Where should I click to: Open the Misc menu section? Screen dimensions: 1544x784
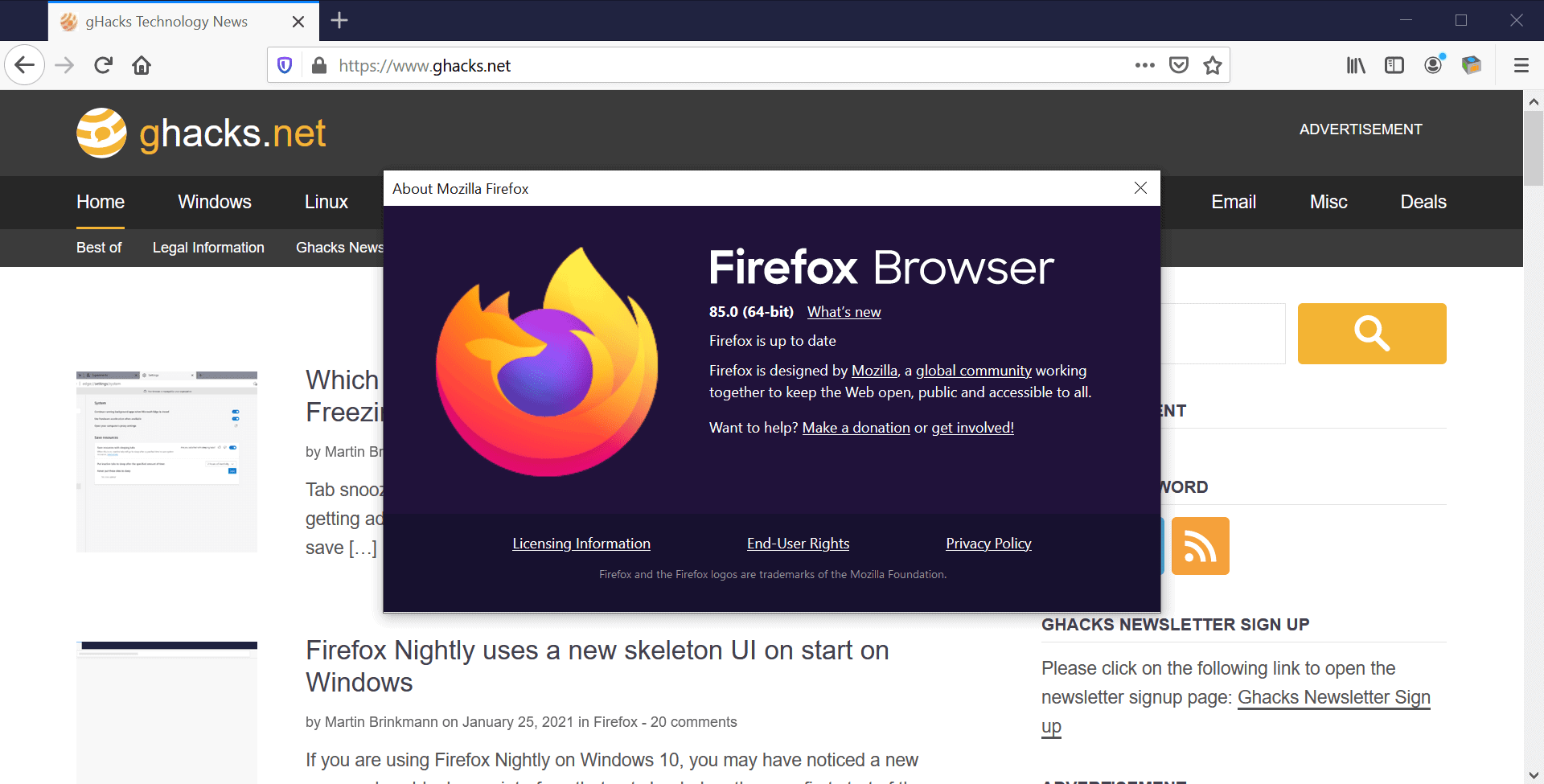coord(1328,202)
